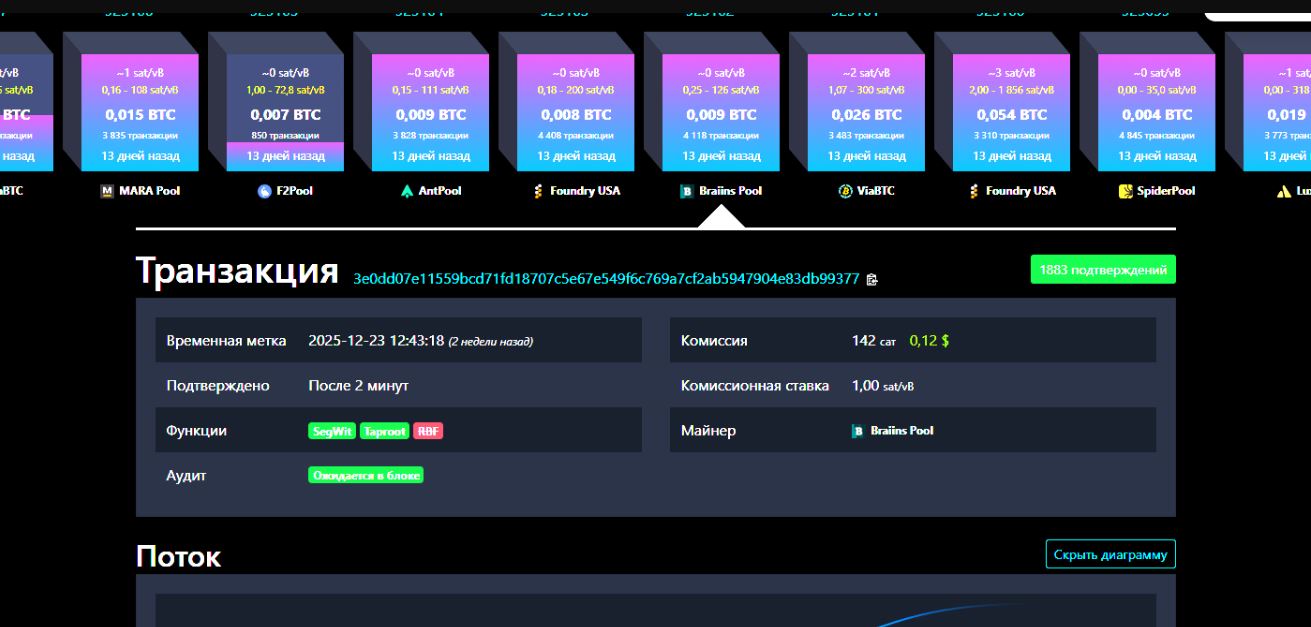Viewport: 1311px width, 627px height.
Task: Hide the flow diagram with Скрыть диаграмму
Action: pos(1110,554)
